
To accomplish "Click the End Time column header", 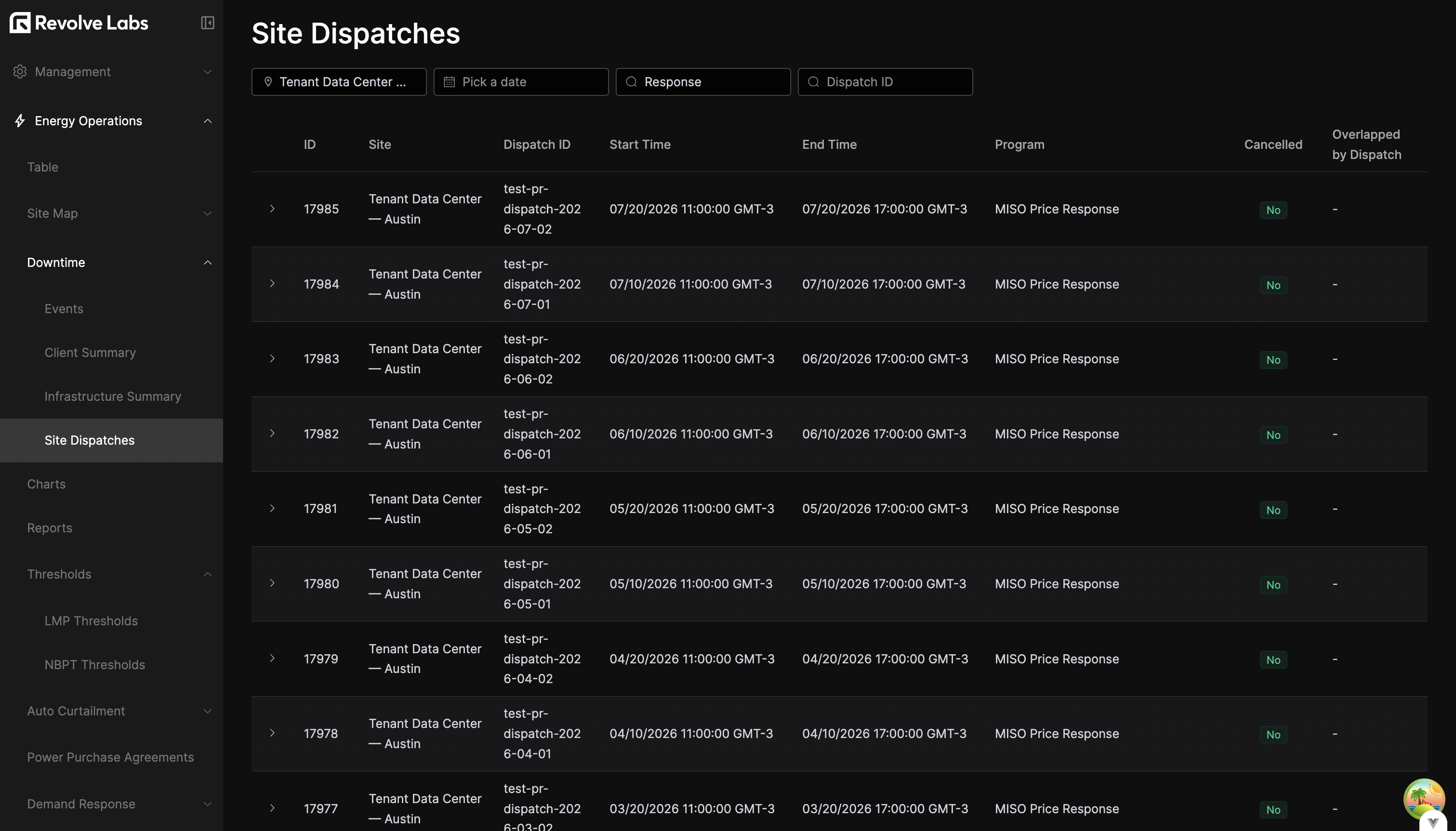I will coord(829,145).
